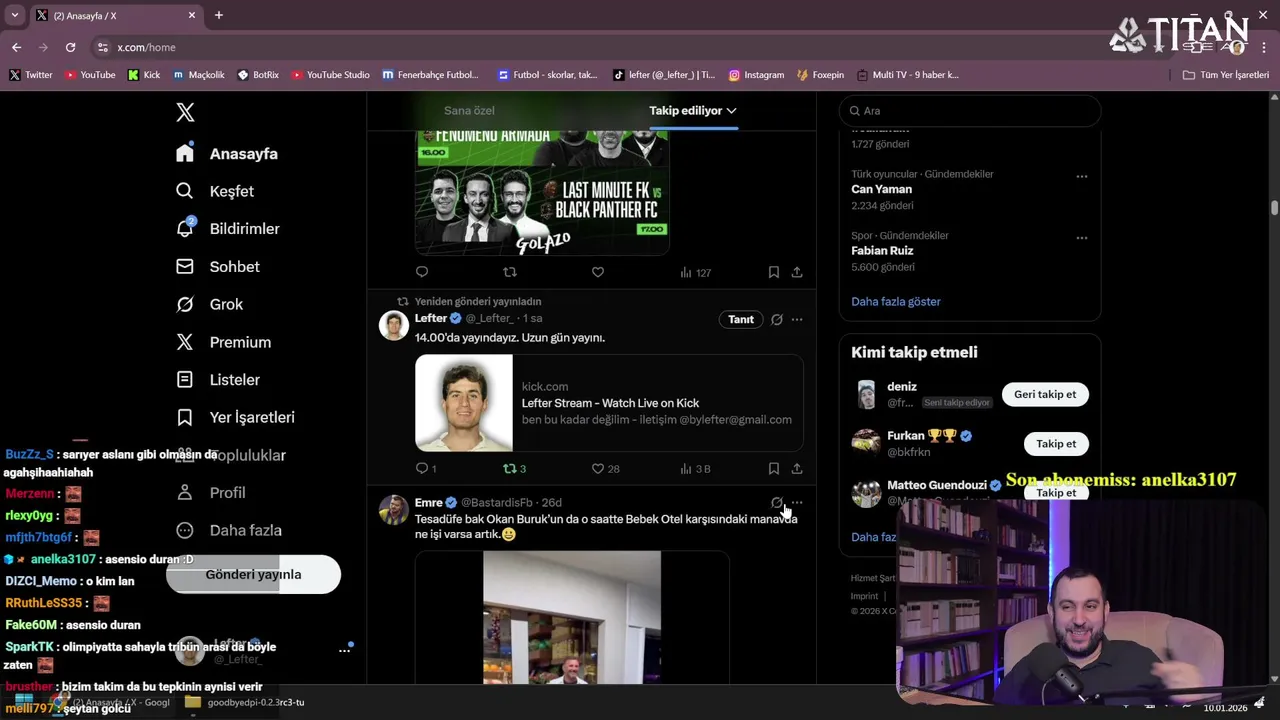Open more options on Lefter's post
This screenshot has height=720, width=1280.
[797, 320]
